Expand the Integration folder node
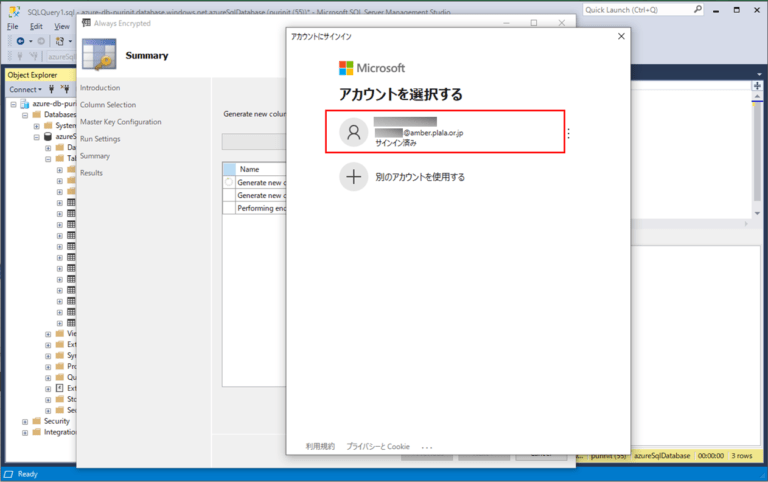 coord(25,433)
